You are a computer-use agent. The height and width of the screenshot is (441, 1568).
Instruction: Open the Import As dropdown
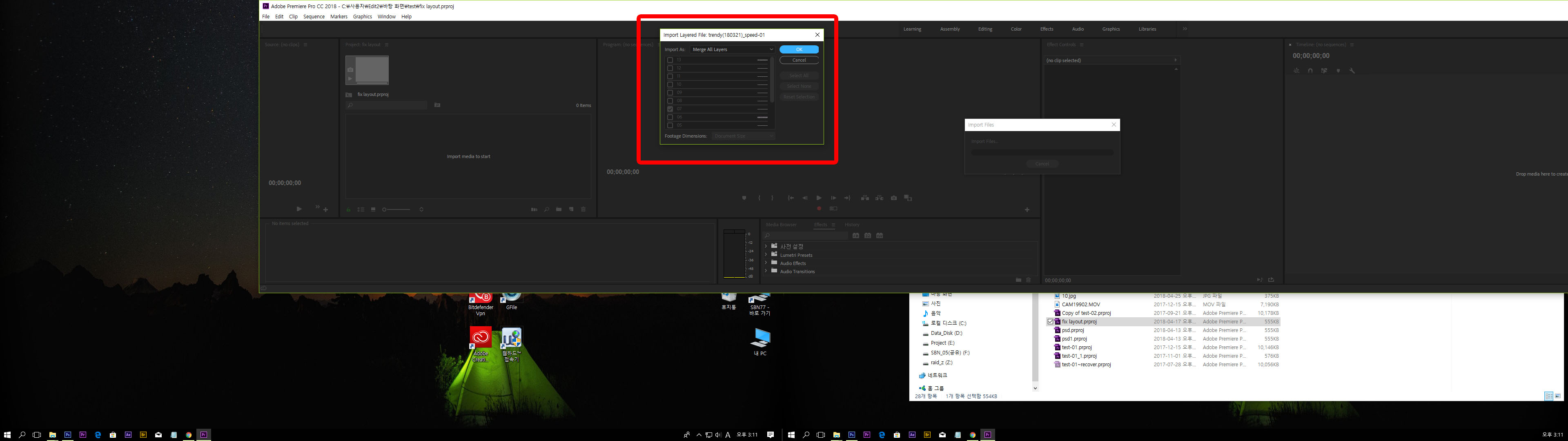point(732,49)
